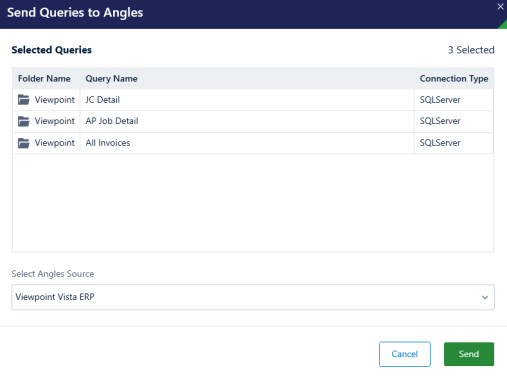Click folder icon in AP Job Detail row
This screenshot has width=507, height=377.
point(24,121)
